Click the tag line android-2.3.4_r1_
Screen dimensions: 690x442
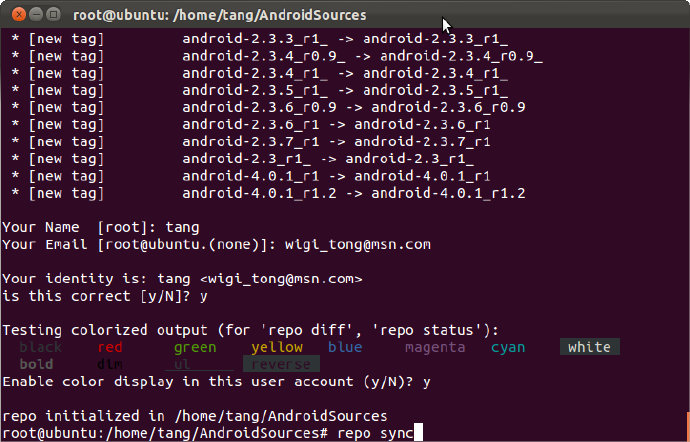click(259, 73)
